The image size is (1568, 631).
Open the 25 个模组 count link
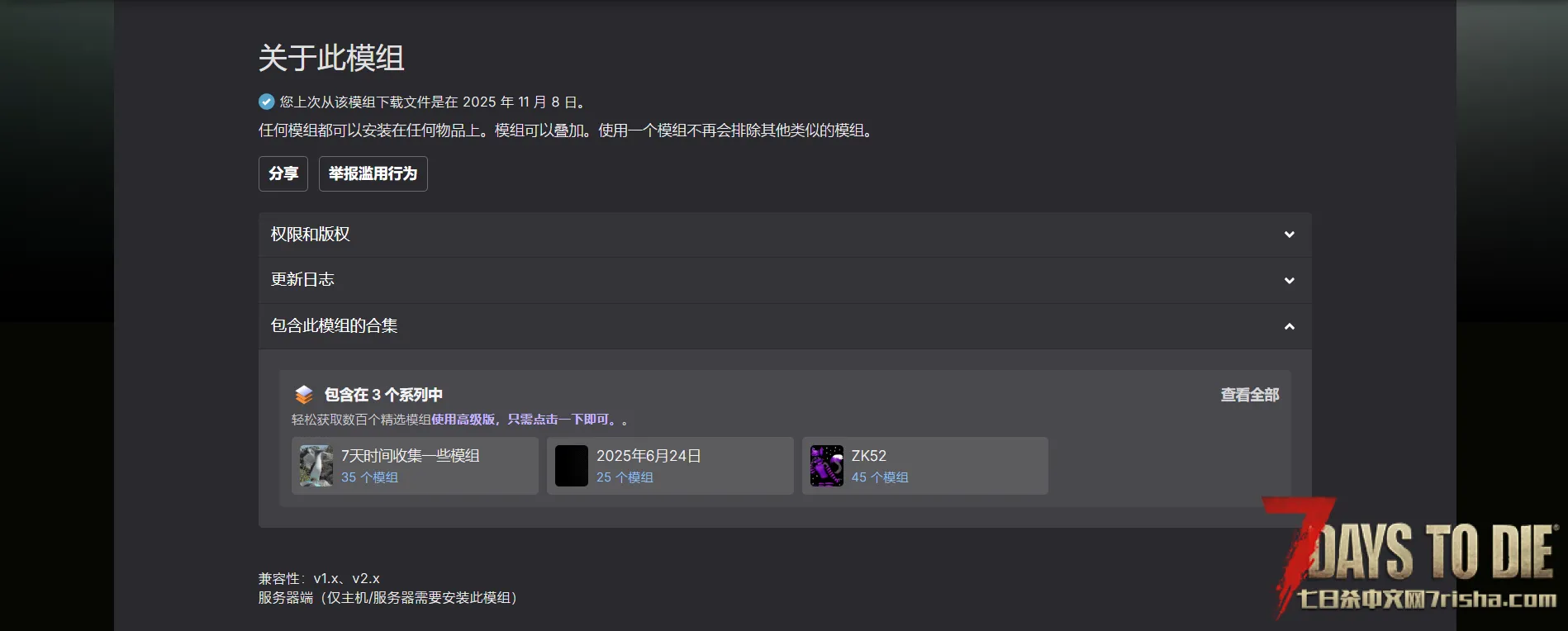tap(625, 477)
